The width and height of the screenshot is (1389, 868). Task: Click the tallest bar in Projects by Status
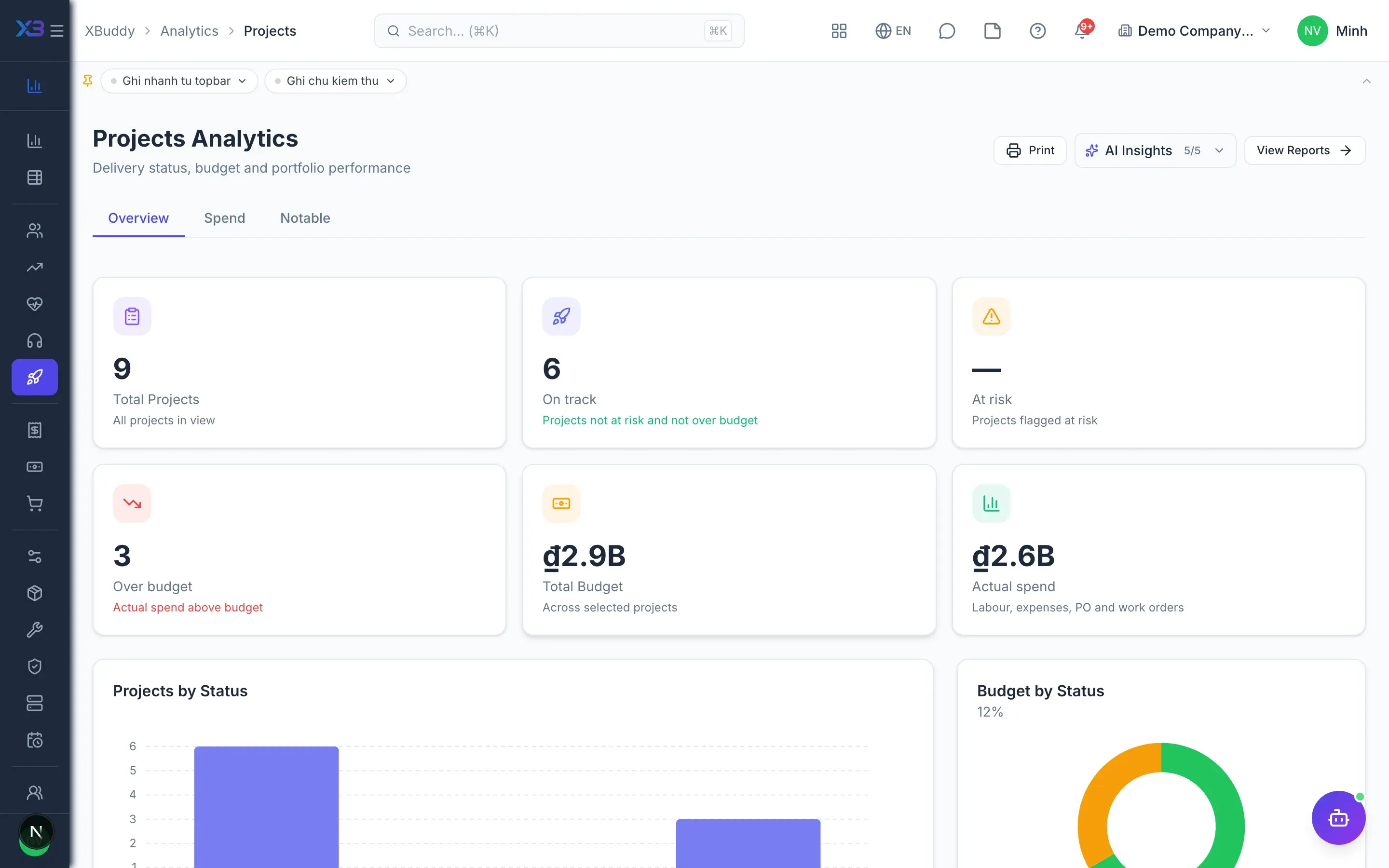pos(266,807)
